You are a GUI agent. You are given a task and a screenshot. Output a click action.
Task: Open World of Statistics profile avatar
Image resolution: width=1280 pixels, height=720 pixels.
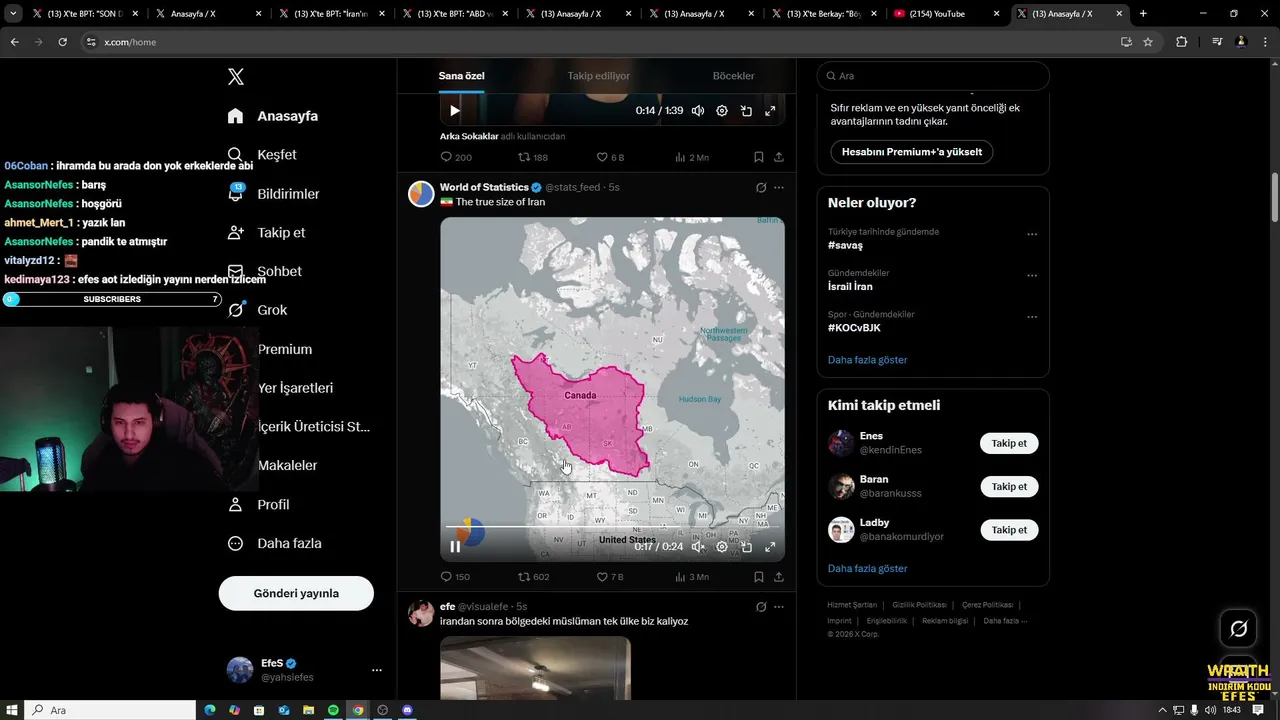(421, 194)
